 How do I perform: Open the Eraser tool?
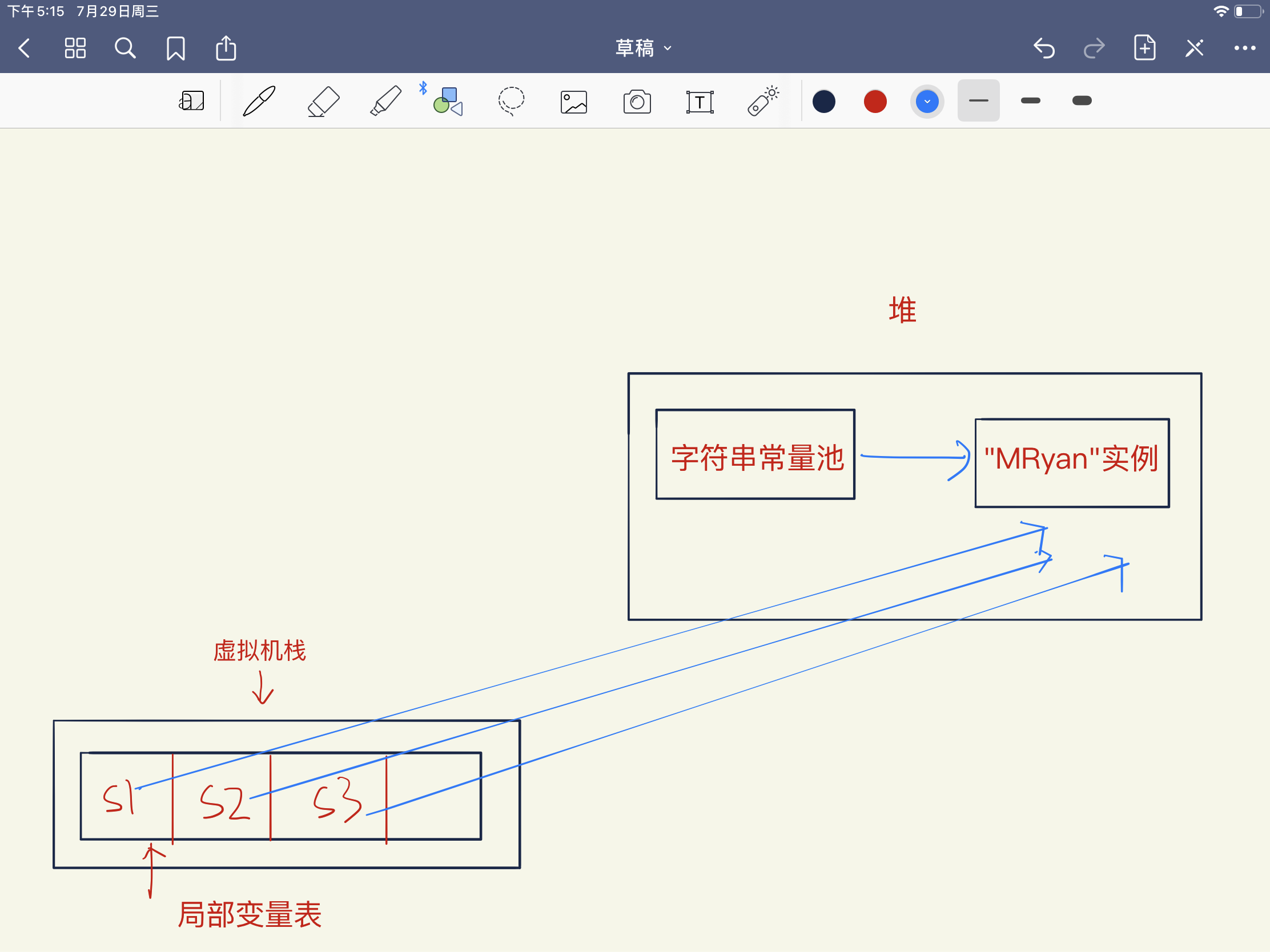click(322, 100)
